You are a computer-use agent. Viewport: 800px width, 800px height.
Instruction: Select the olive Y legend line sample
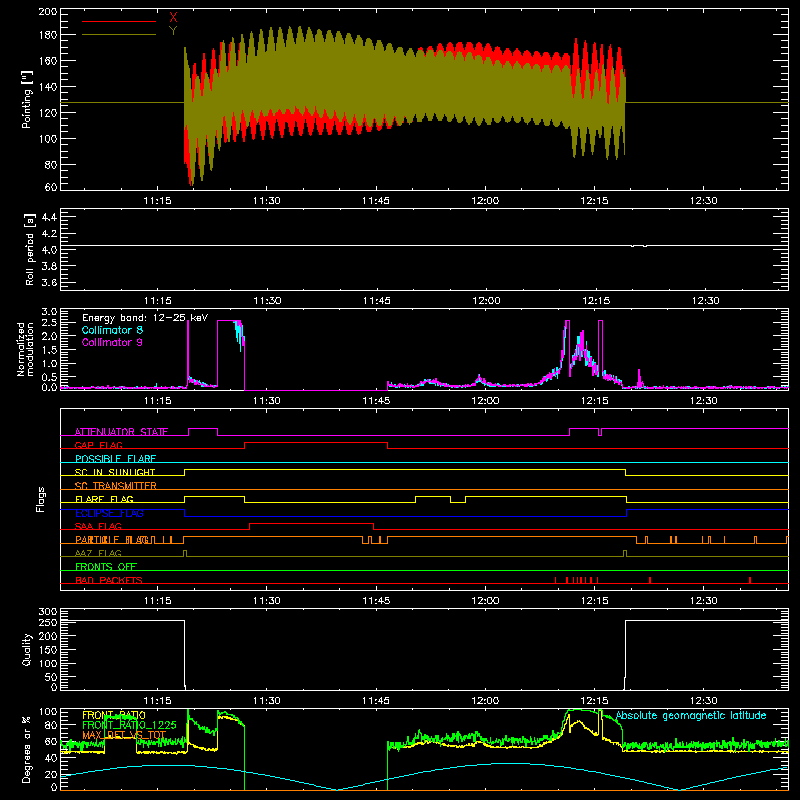(x=119, y=35)
